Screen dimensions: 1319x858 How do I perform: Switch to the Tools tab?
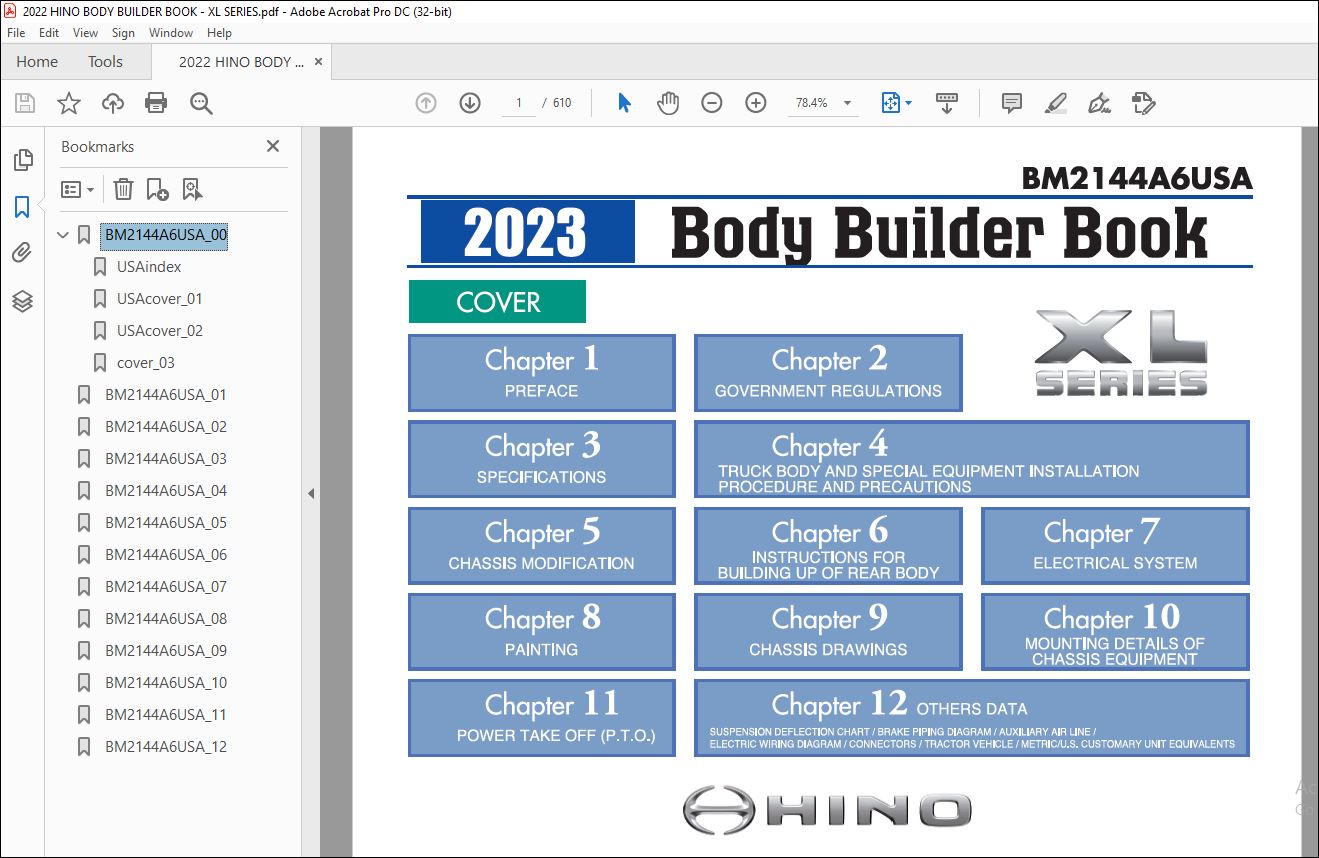105,62
